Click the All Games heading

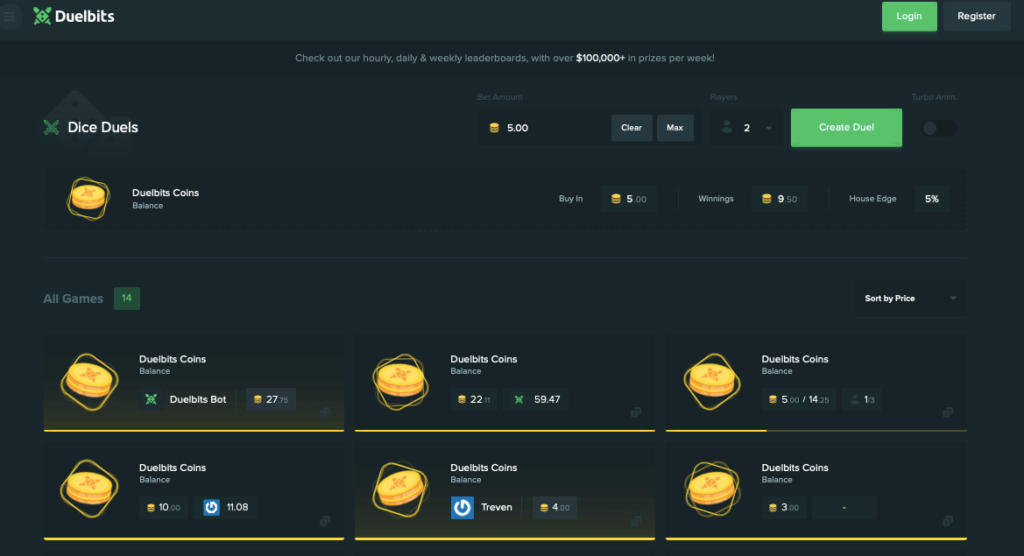click(73, 299)
